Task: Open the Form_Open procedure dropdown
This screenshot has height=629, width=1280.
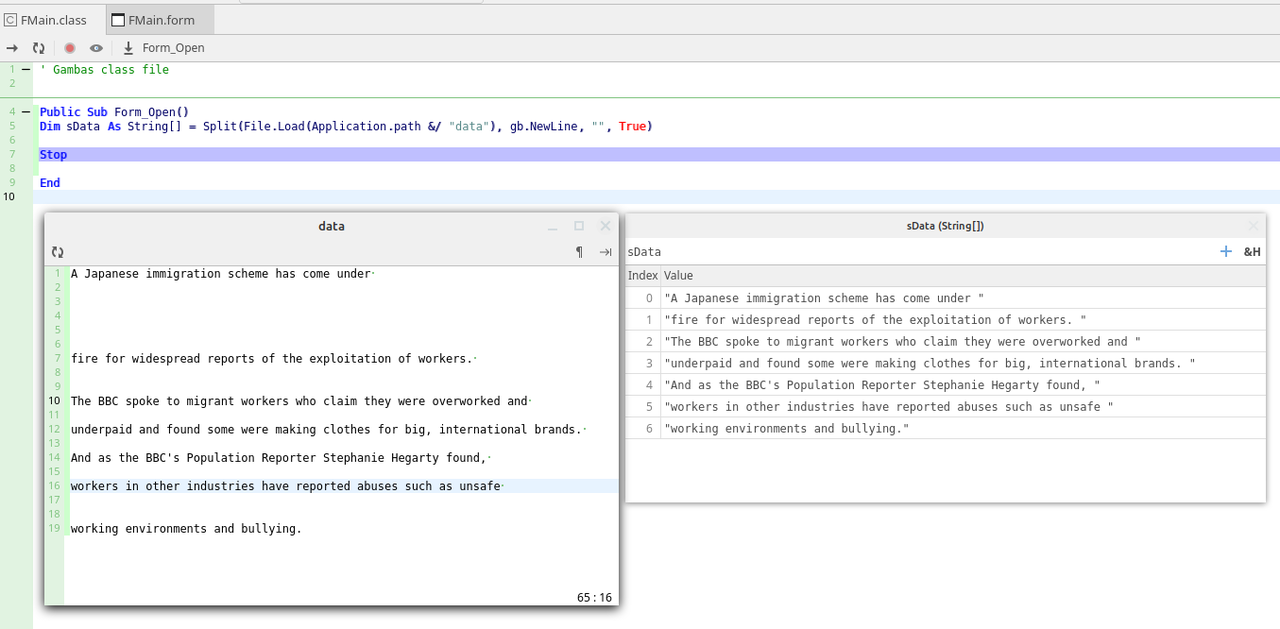Action: tap(173, 48)
